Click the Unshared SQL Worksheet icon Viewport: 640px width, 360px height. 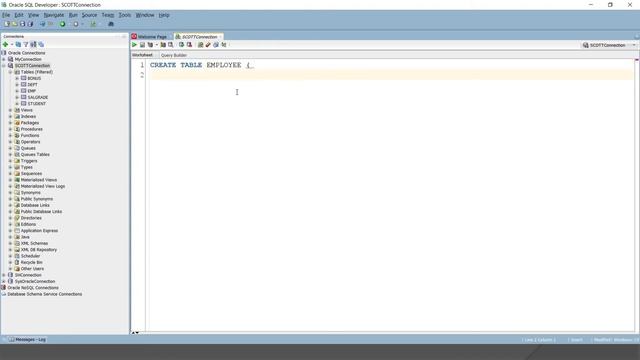coord(200,45)
